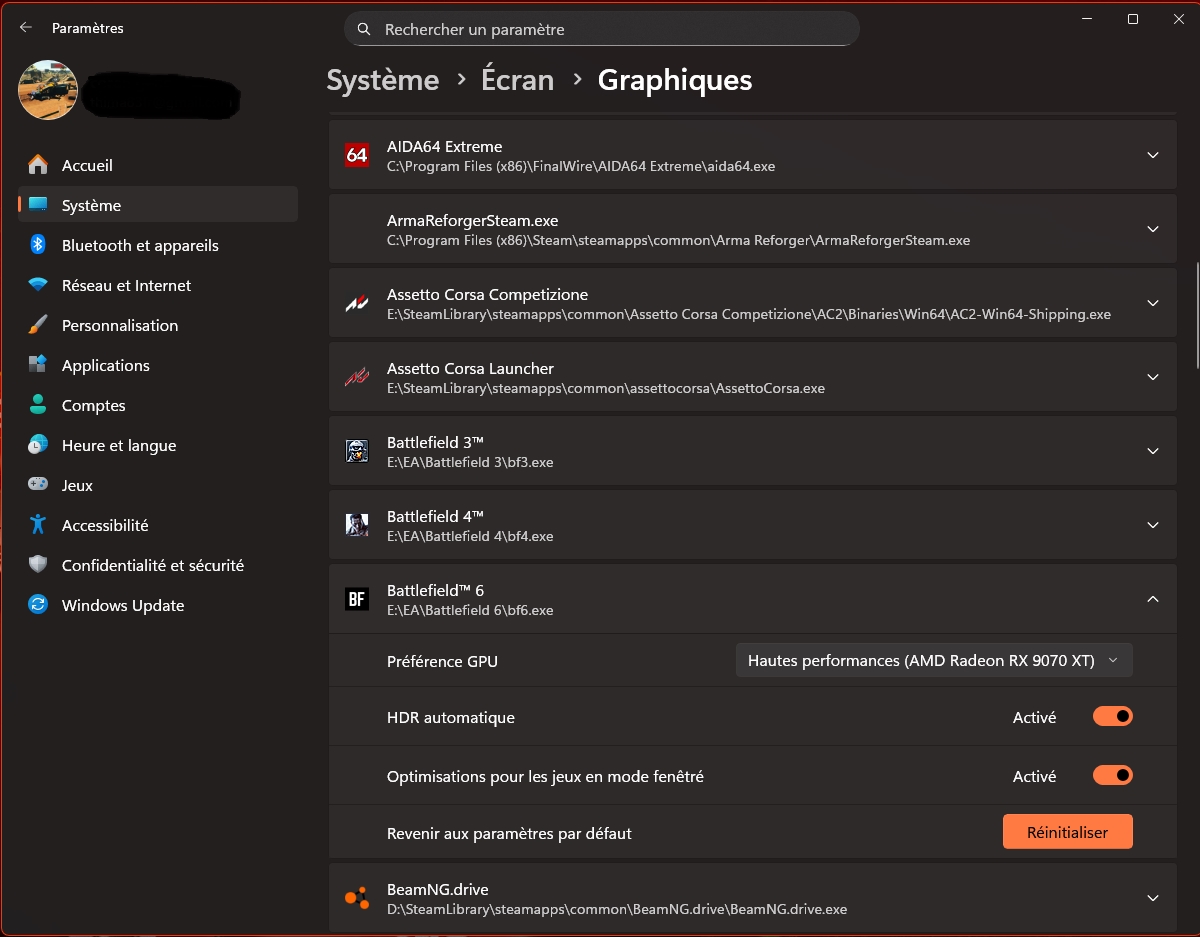Disable the HDR automatique toggle

1112,717
